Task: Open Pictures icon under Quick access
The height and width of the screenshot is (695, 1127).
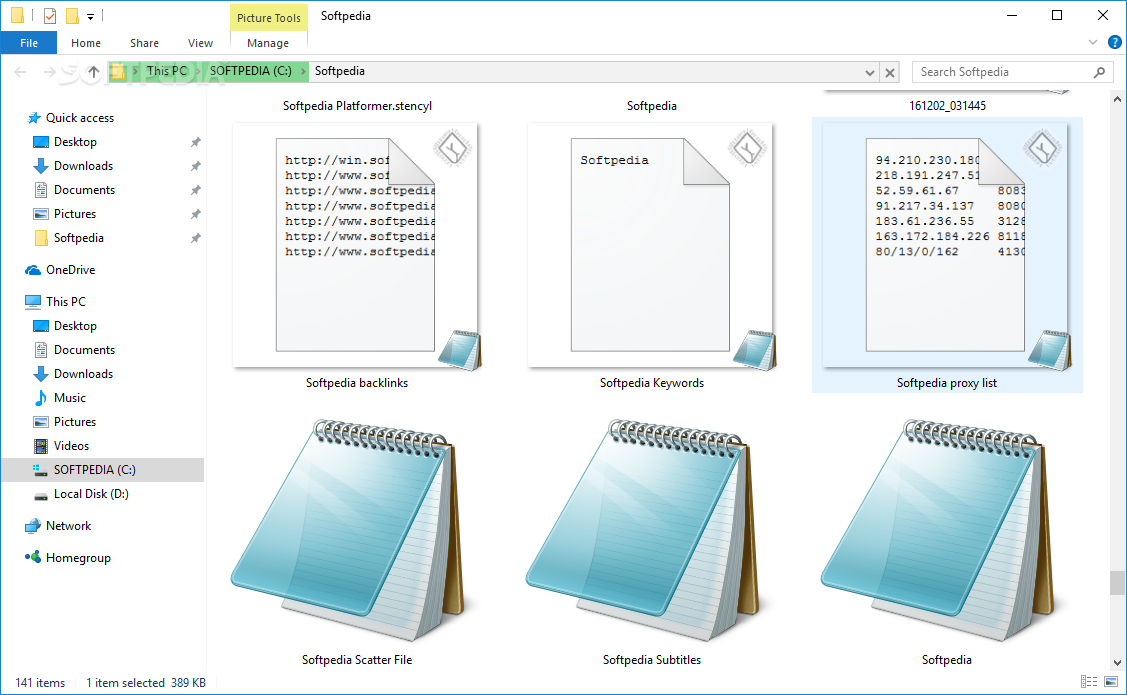Action: click(x=41, y=214)
